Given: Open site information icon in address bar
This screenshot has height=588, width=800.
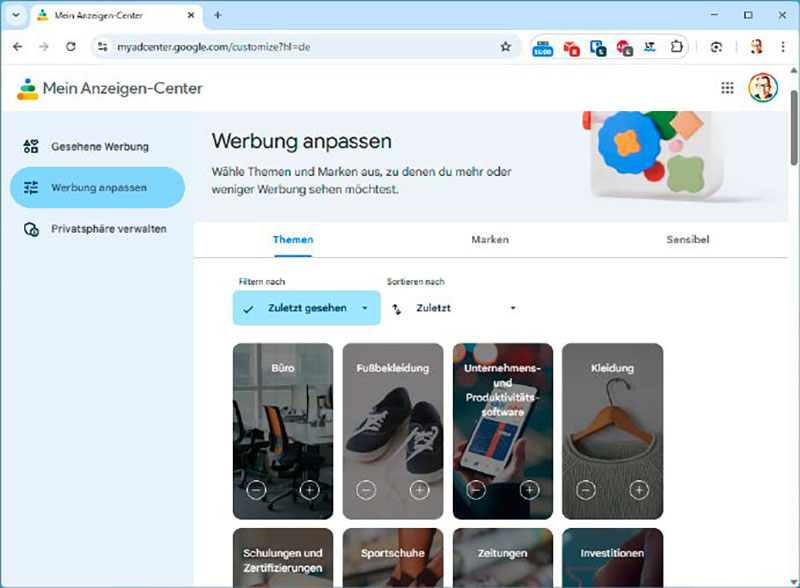Looking at the screenshot, I should [103, 46].
